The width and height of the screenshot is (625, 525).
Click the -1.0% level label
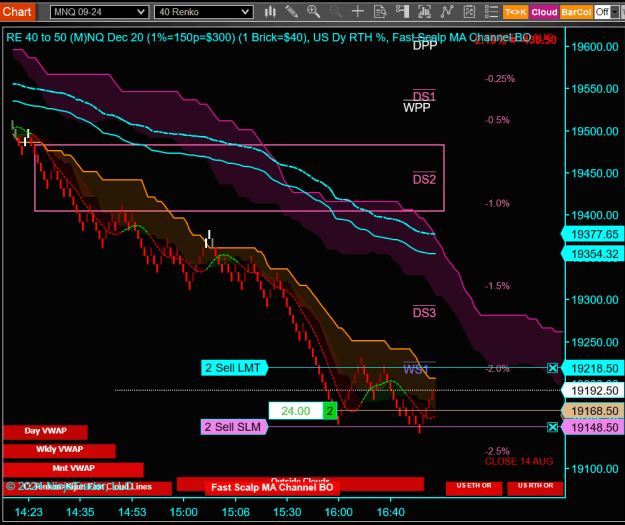497,203
